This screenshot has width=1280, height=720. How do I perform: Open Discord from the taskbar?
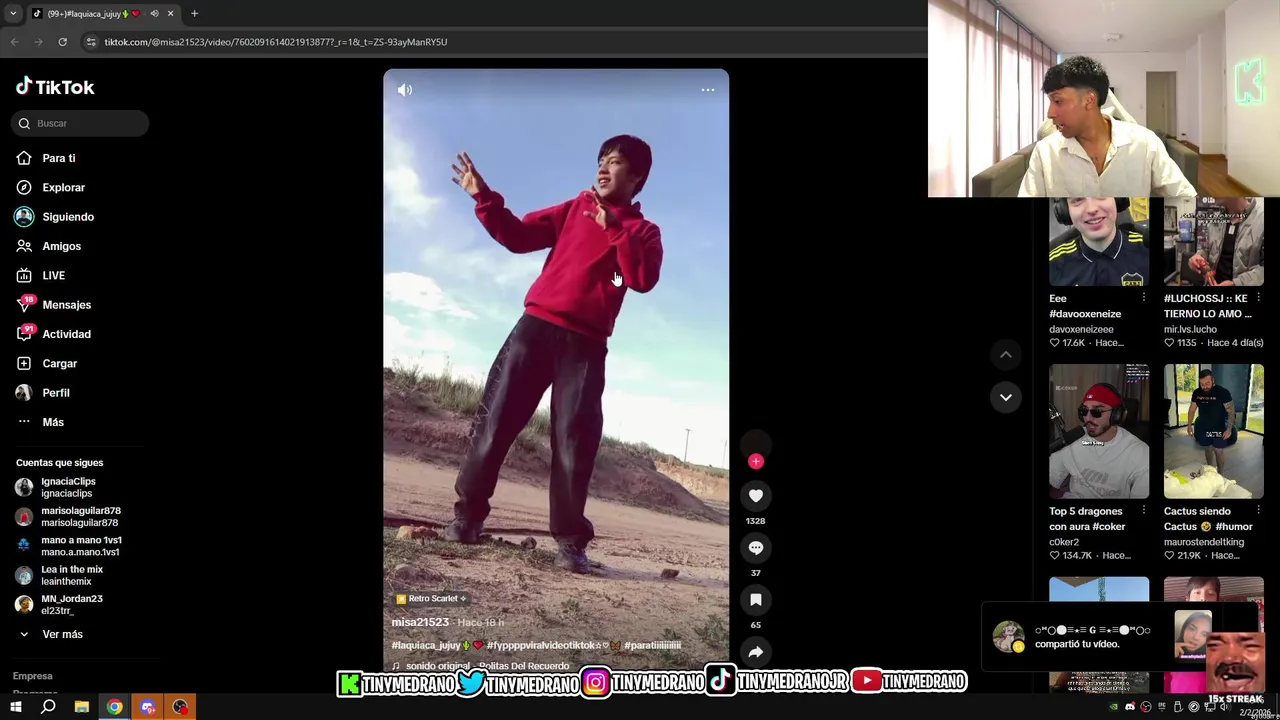[x=148, y=707]
